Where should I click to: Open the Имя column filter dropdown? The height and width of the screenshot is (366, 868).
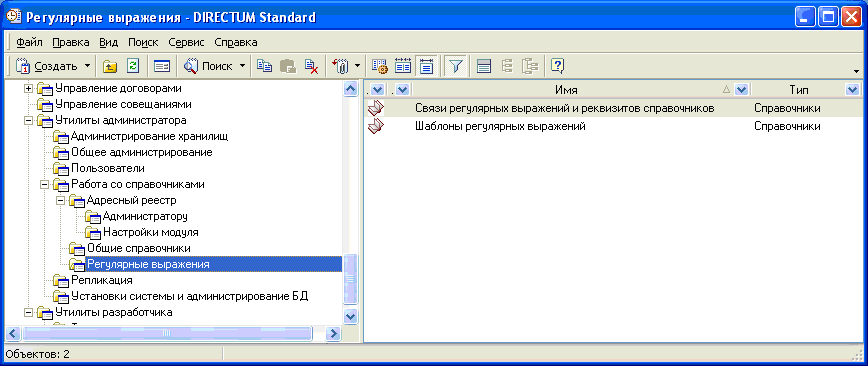[x=742, y=90]
